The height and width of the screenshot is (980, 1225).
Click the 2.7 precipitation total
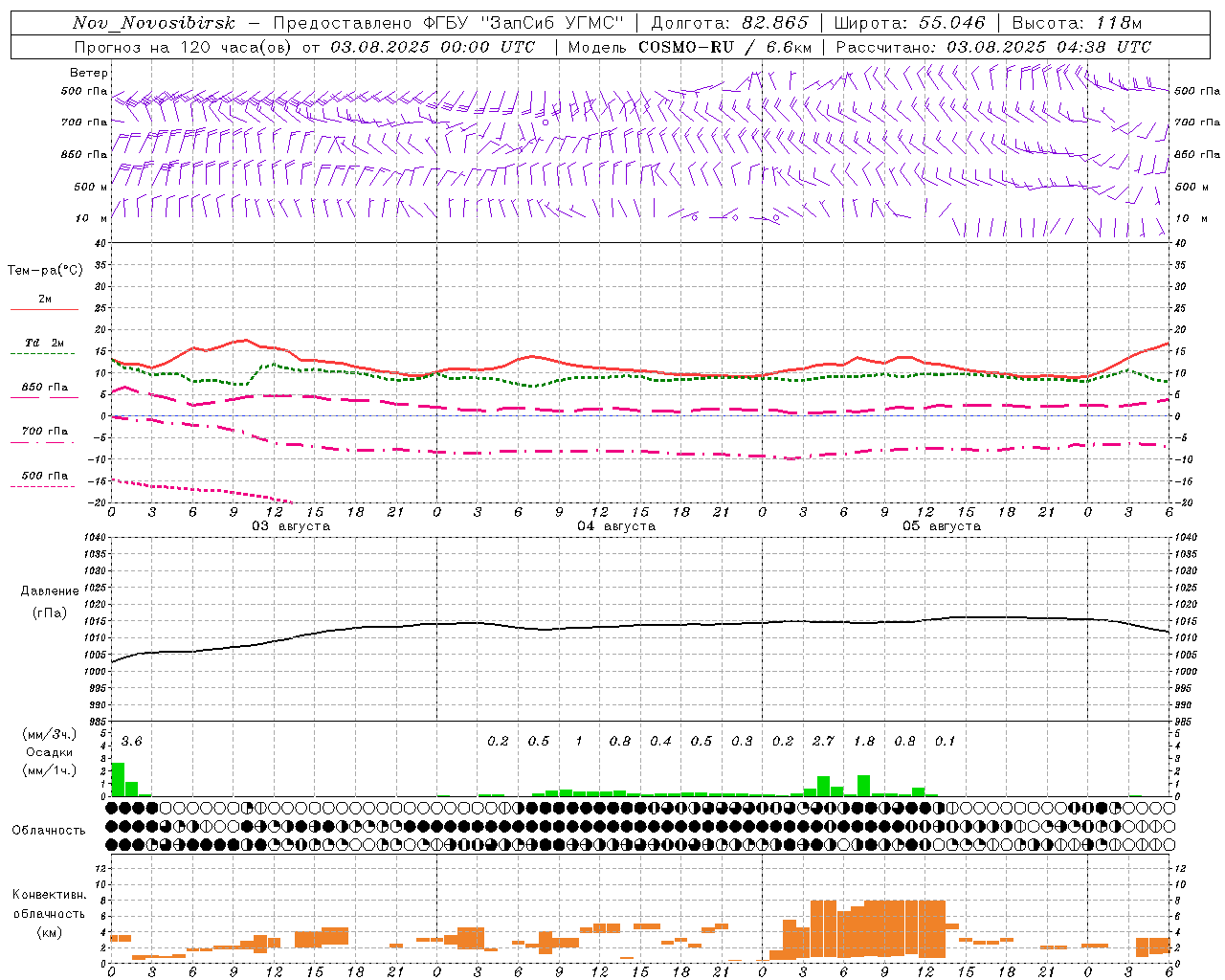823,742
